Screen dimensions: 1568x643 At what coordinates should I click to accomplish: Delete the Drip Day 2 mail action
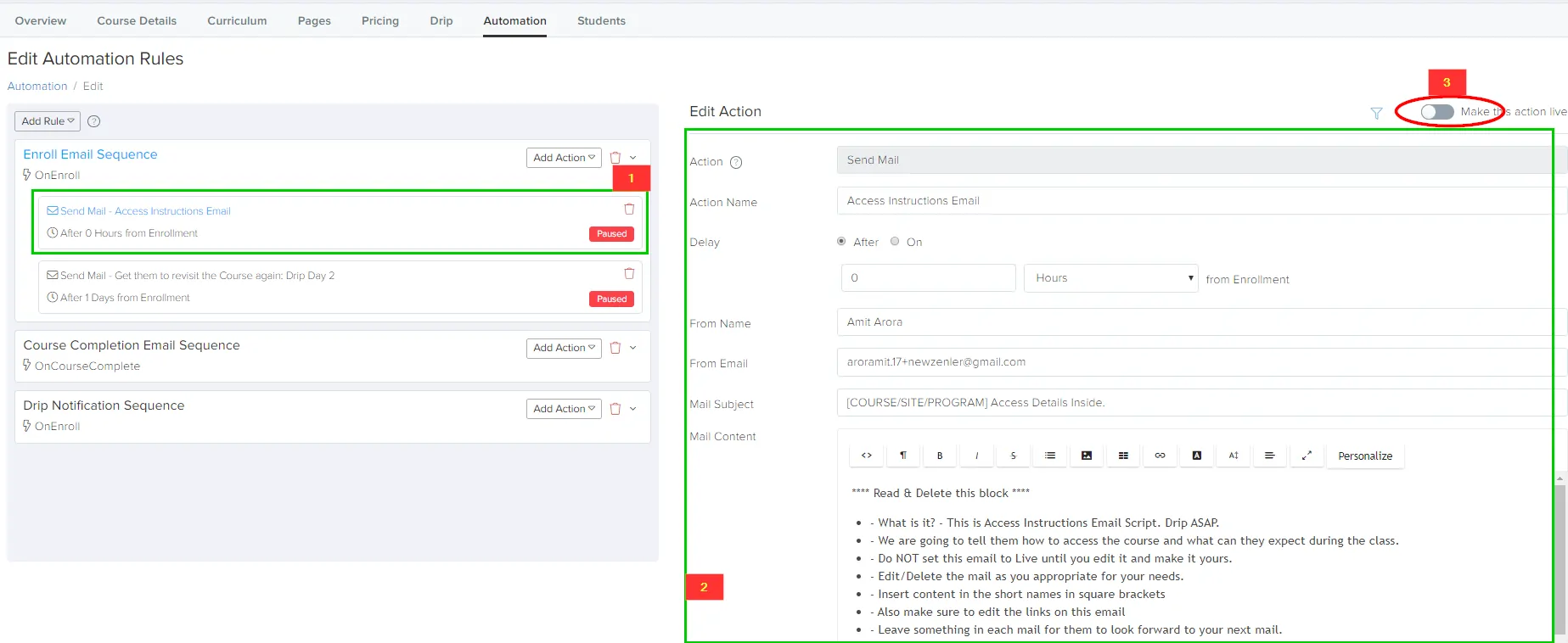[x=629, y=274]
